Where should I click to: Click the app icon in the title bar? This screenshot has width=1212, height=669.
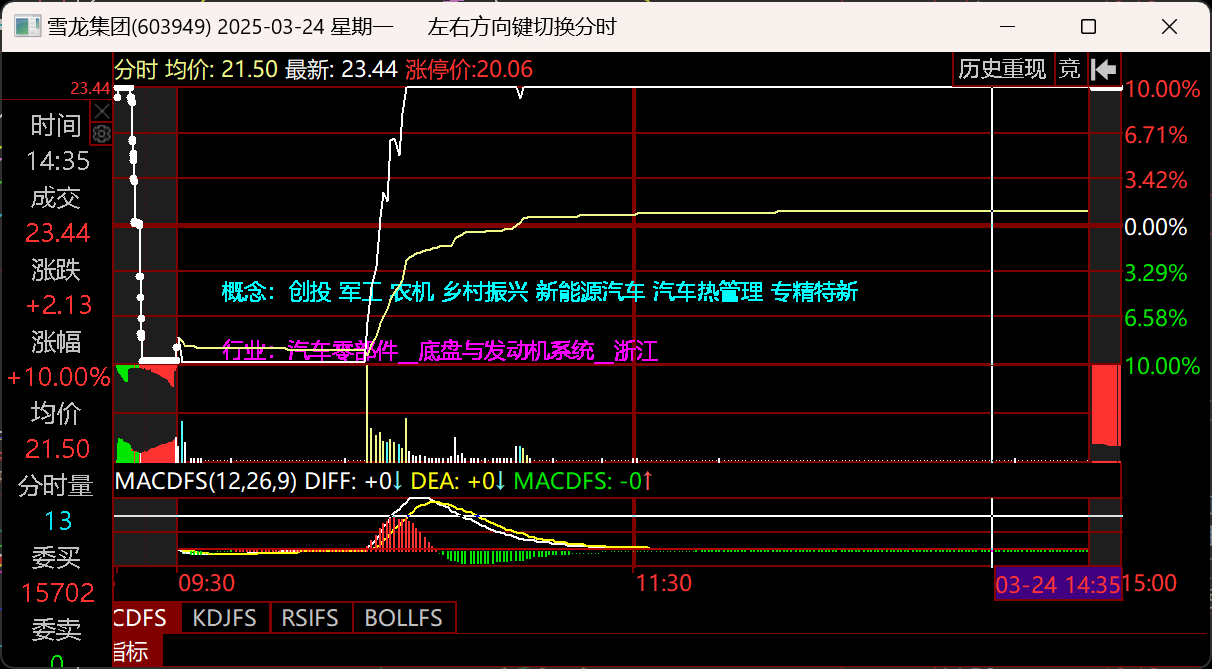pos(28,27)
